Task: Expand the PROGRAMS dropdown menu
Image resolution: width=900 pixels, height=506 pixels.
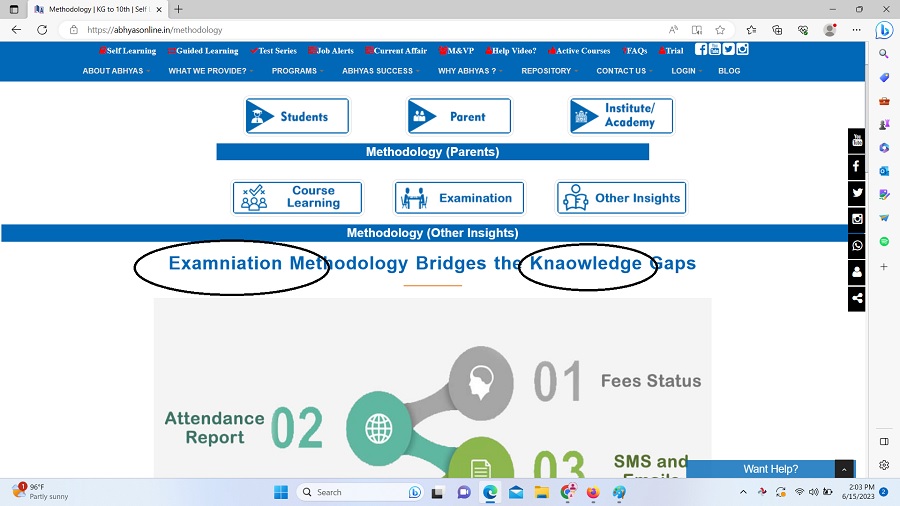Action: pos(297,71)
